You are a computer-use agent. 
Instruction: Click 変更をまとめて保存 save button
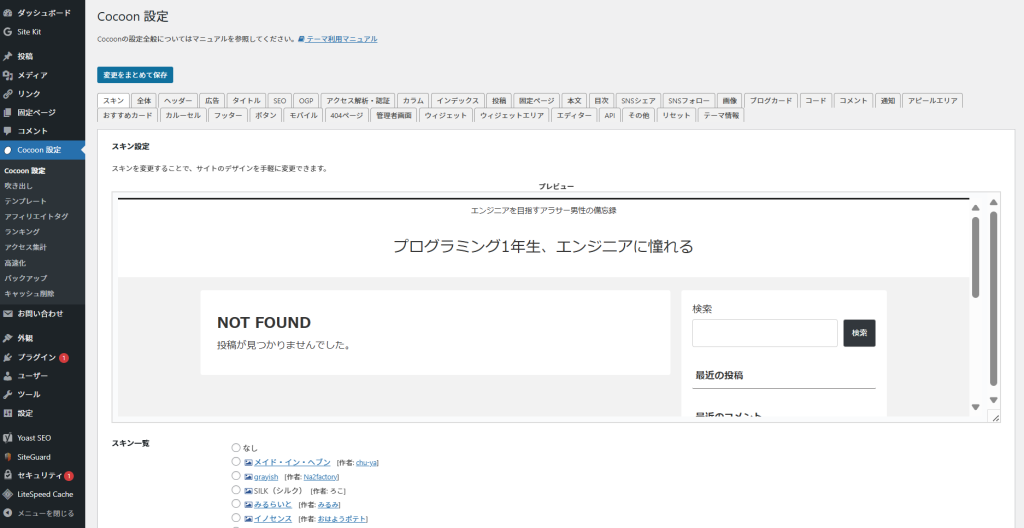tap(135, 75)
